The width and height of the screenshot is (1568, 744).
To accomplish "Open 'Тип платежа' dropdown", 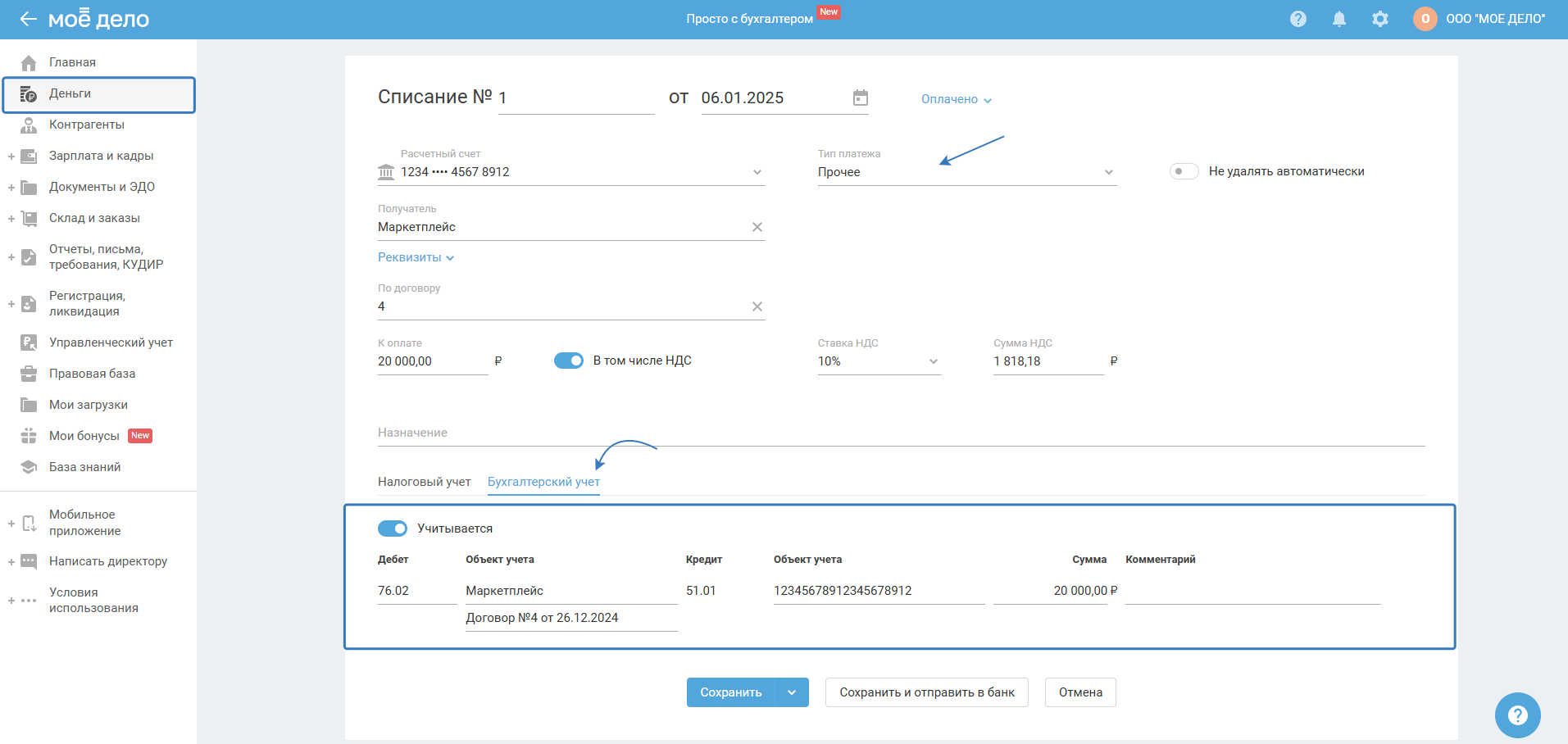I will tap(966, 172).
